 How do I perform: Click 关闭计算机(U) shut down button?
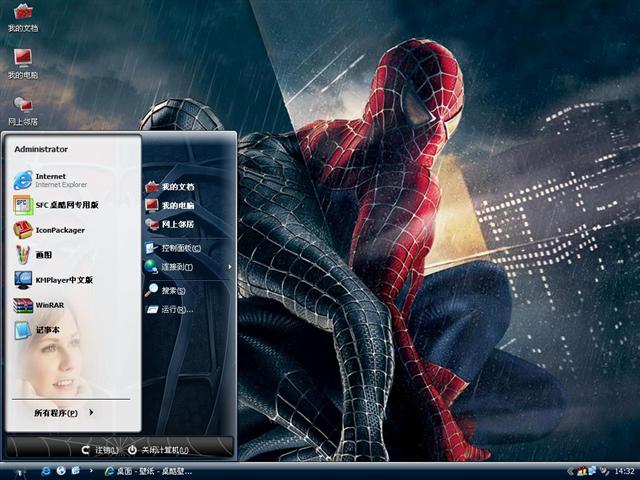158,450
